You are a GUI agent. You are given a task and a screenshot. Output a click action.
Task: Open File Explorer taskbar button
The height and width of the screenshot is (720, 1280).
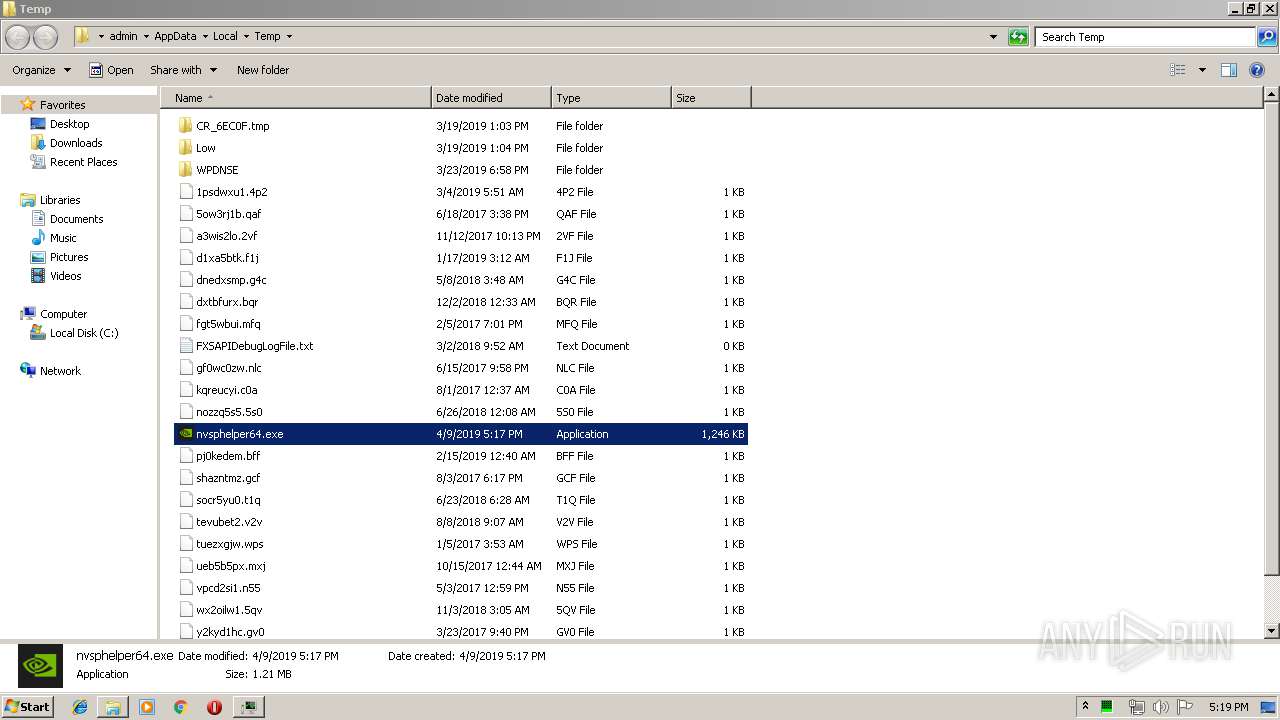(113, 707)
